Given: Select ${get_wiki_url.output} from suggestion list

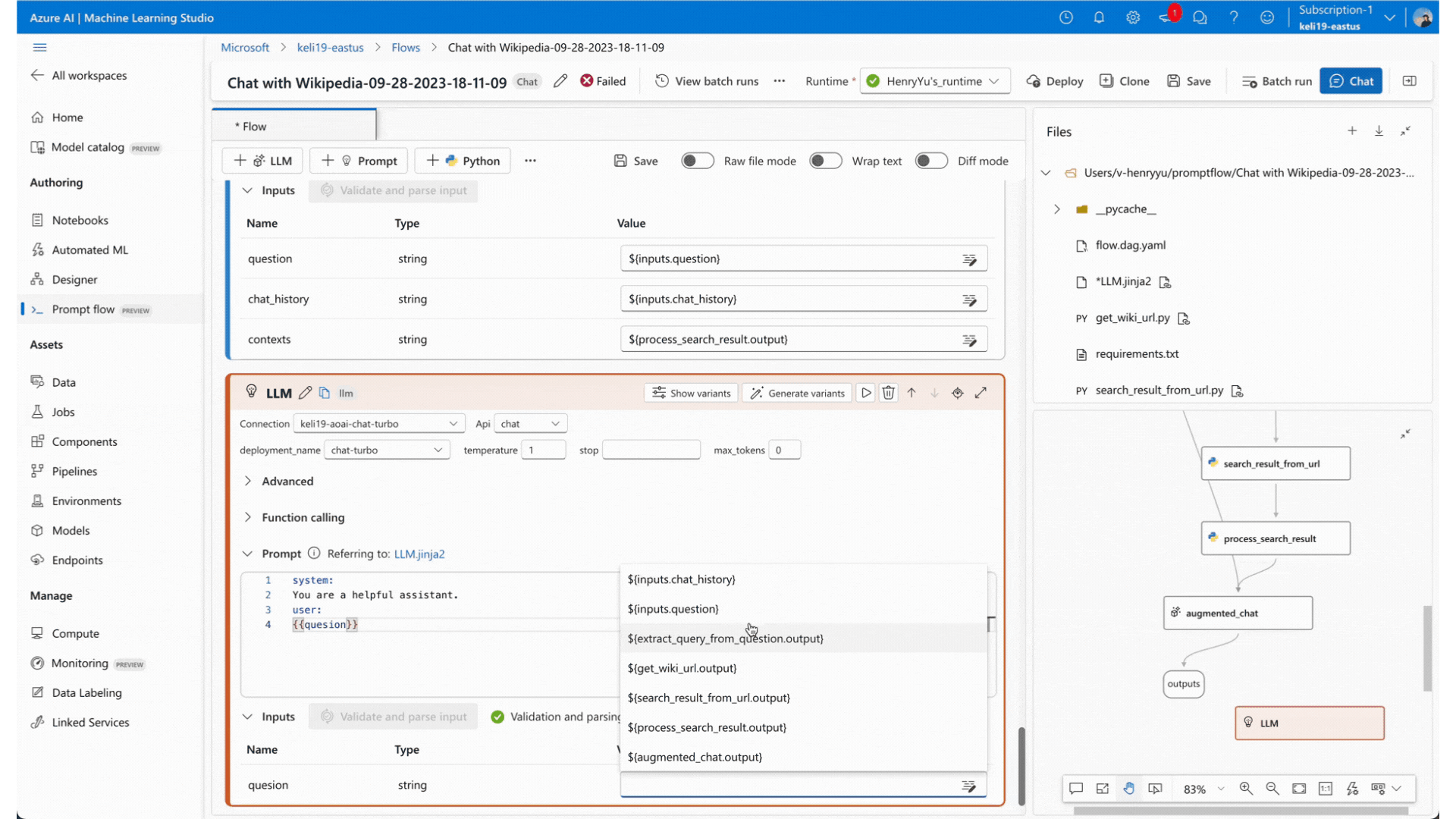Looking at the screenshot, I should tap(682, 668).
